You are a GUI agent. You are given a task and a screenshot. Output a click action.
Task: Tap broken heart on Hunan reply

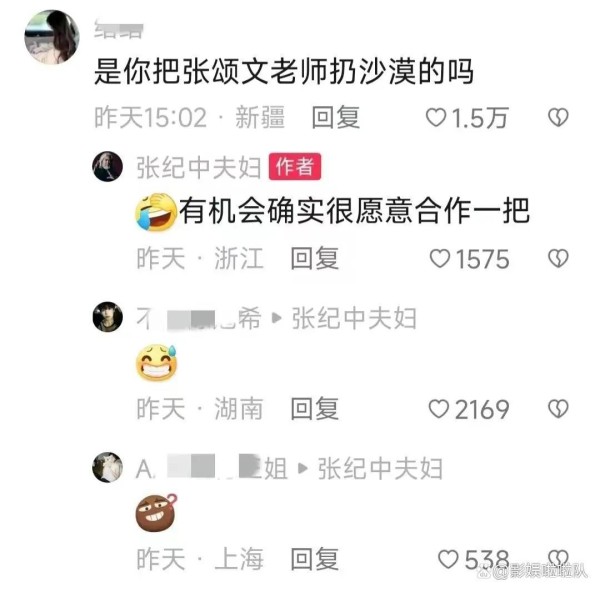(558, 409)
